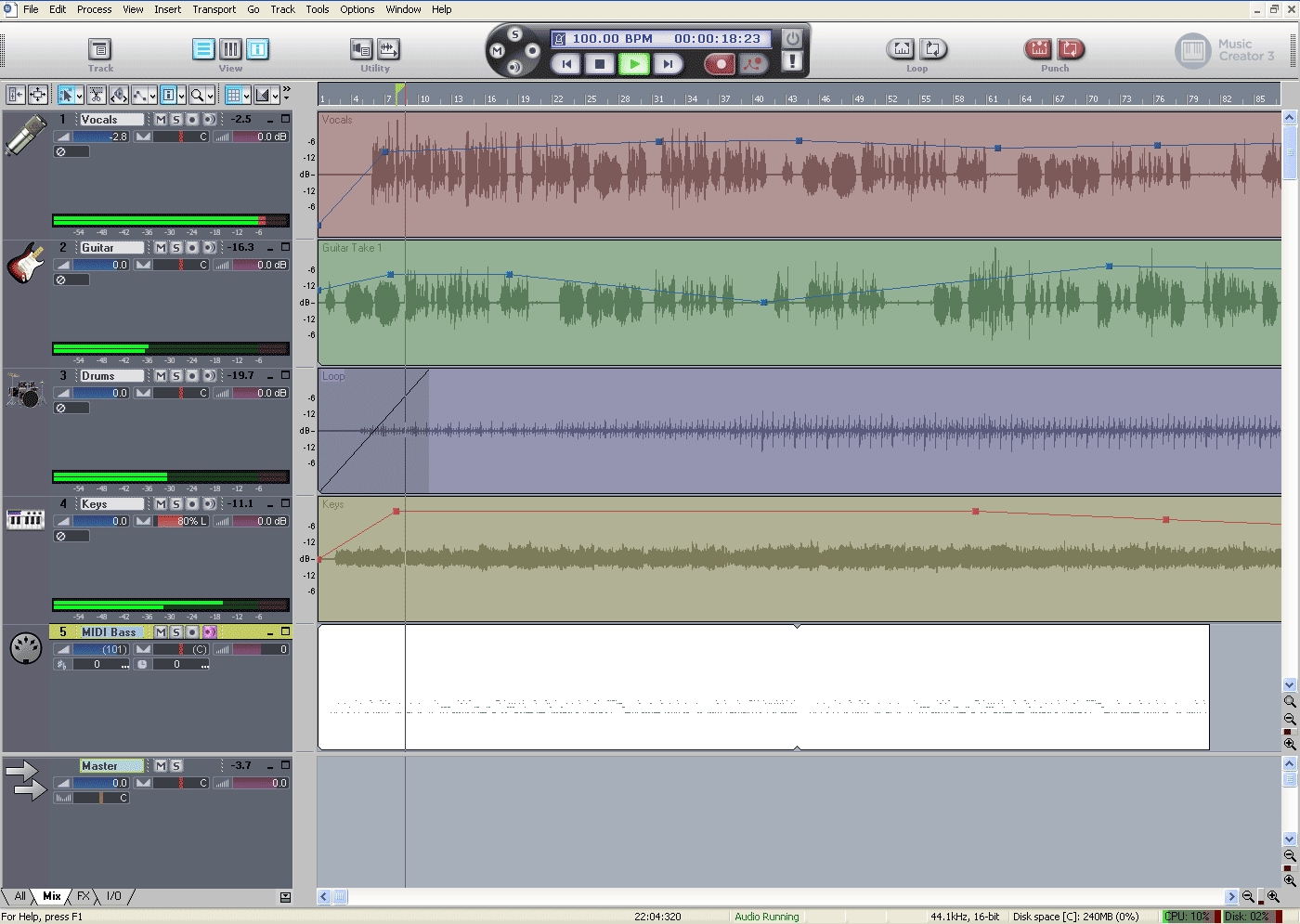Image resolution: width=1300 pixels, height=924 pixels.
Task: Click the 100.00 BPM tempo display
Action: pyautogui.click(x=612, y=39)
